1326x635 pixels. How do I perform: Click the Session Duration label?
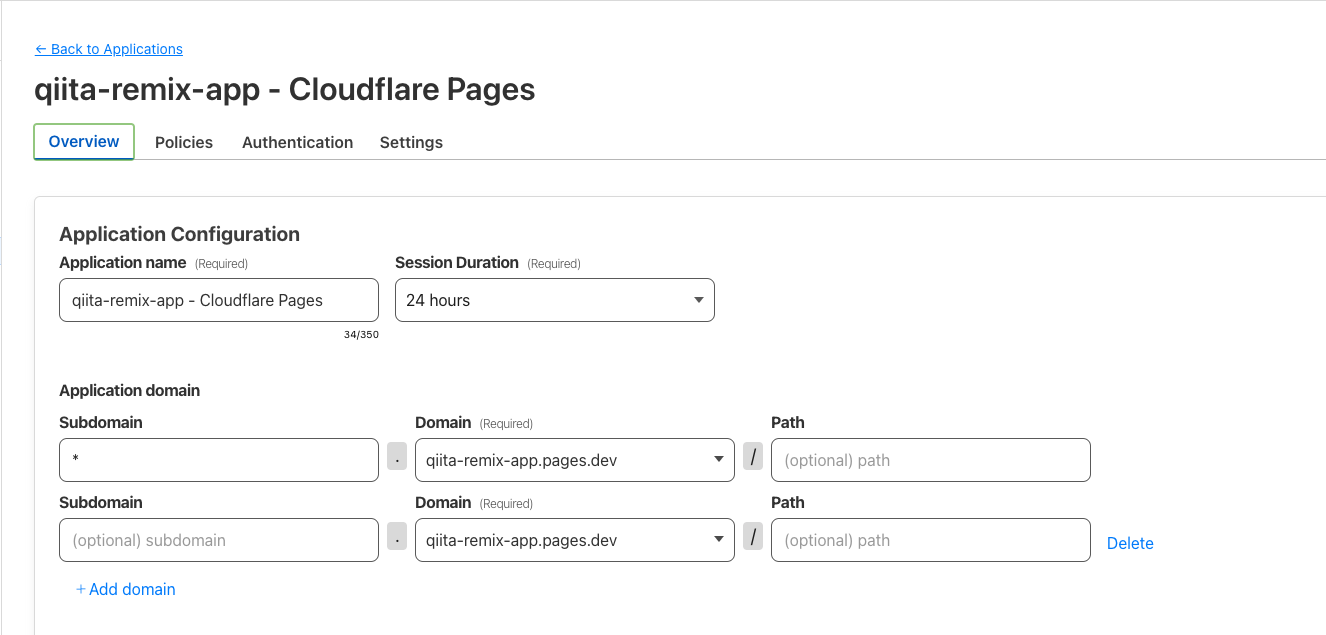(457, 262)
